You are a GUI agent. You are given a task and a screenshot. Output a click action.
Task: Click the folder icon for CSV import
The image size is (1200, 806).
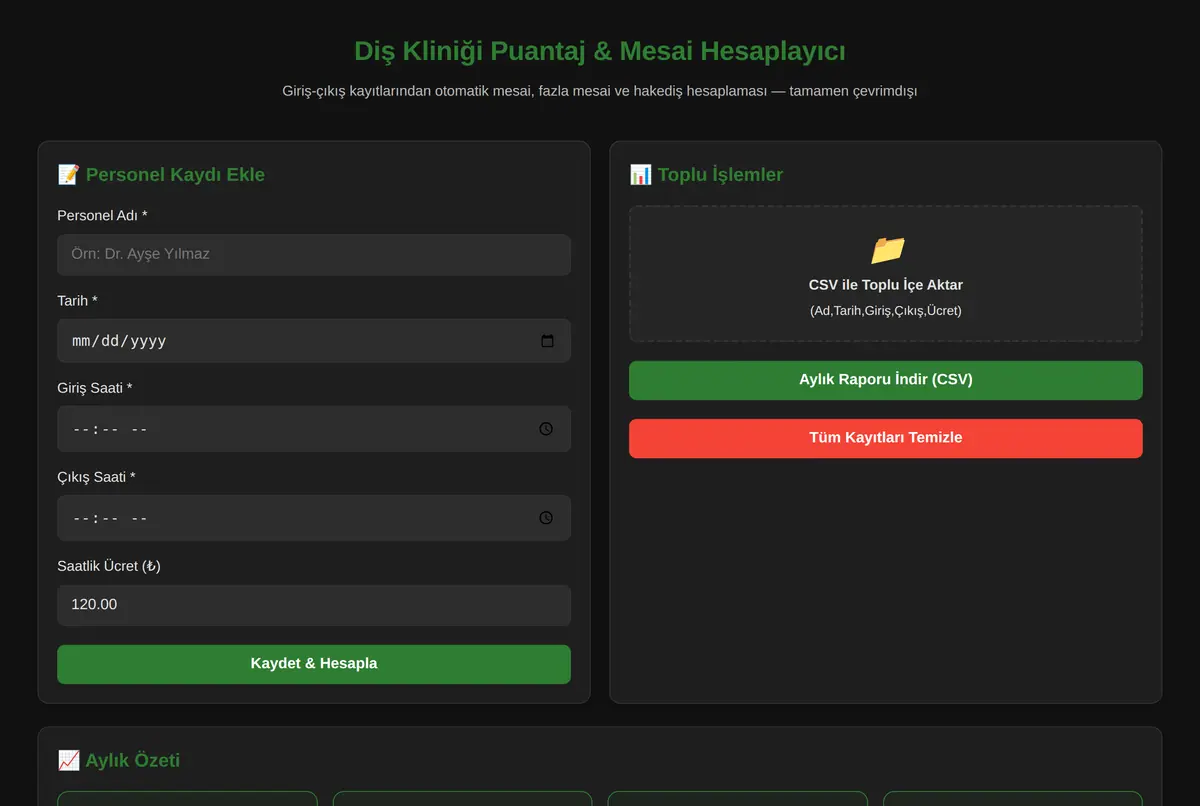(886, 250)
